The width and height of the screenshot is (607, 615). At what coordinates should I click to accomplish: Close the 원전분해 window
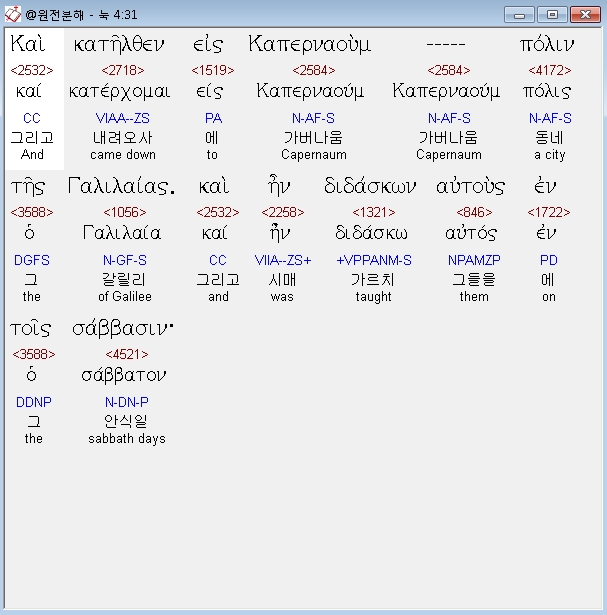585,15
